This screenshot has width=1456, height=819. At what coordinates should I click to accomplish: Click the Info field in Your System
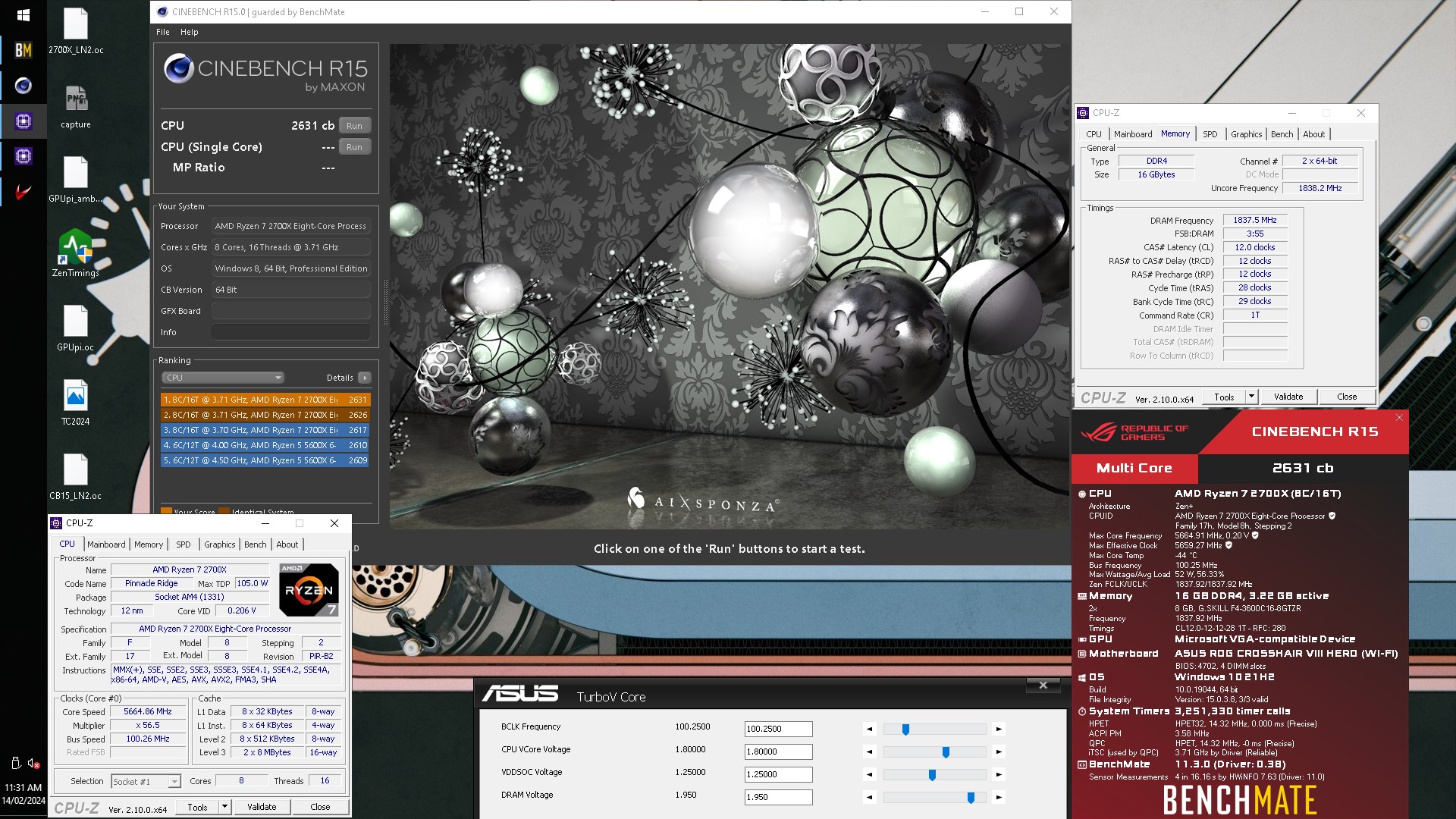[291, 332]
